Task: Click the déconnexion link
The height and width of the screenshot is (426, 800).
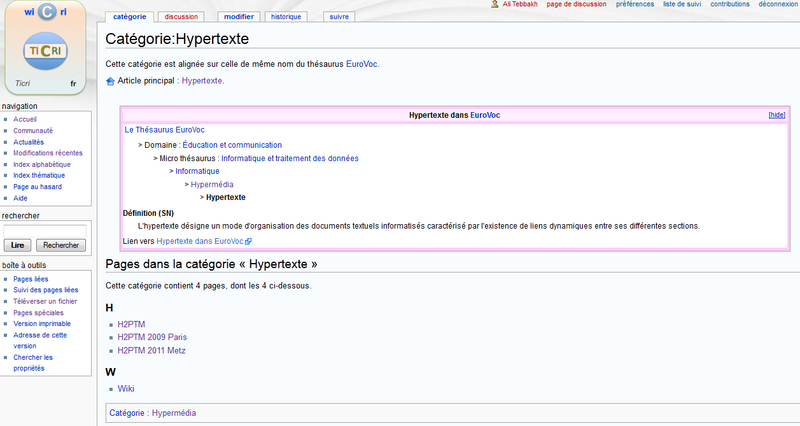Action: [x=778, y=4]
